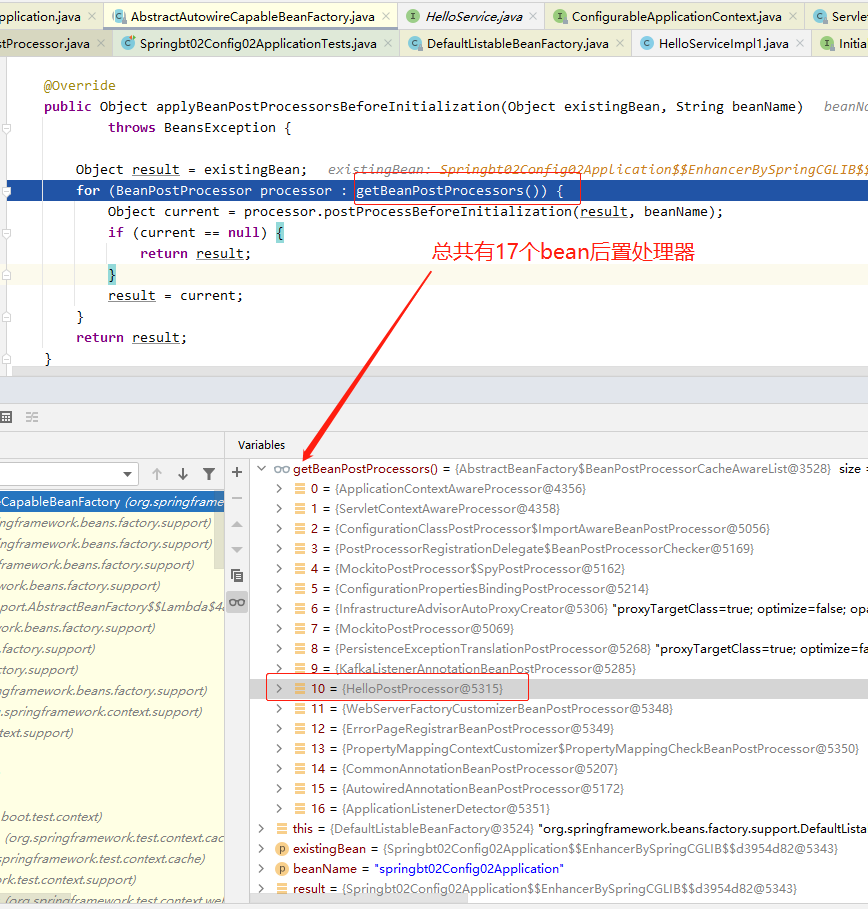Expand element 10 HelloPostProcessor
This screenshot has height=909, width=868.
click(279, 689)
